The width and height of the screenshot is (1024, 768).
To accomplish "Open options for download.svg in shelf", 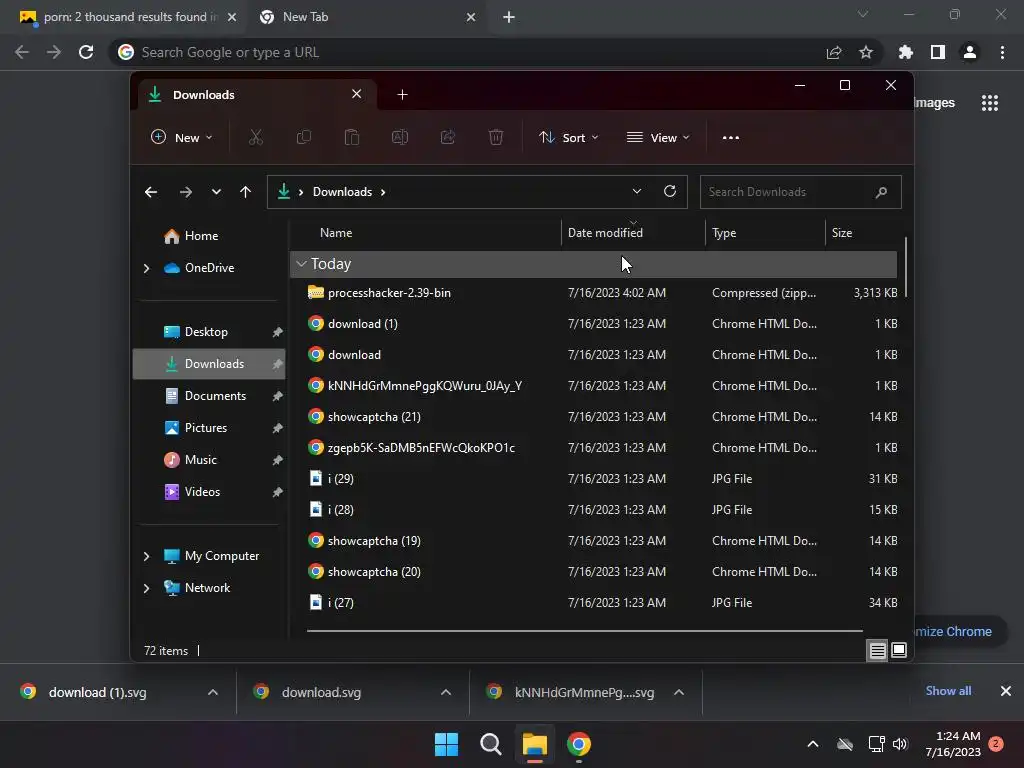I will tap(446, 692).
